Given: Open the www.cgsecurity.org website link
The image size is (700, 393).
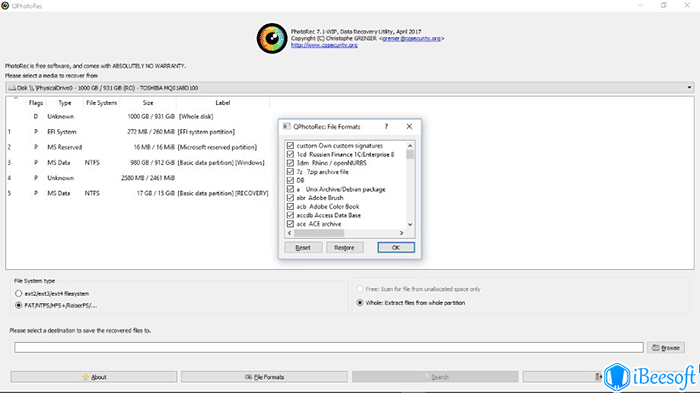Looking at the screenshot, I should pyautogui.click(x=324, y=45).
